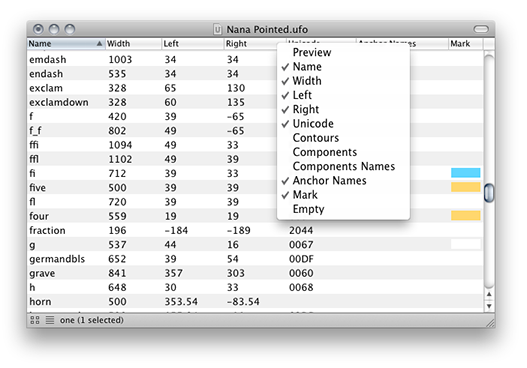Enable the Contours column

tap(343, 138)
